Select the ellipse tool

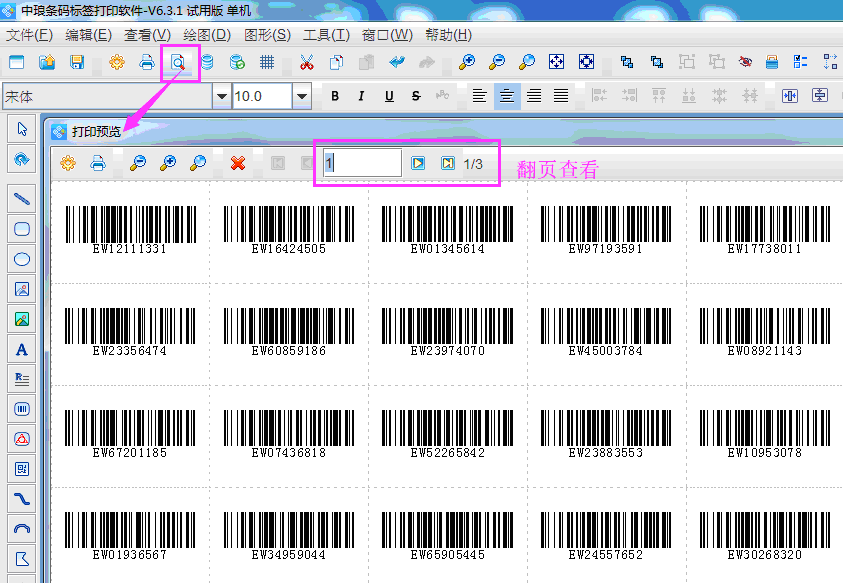coord(22,259)
